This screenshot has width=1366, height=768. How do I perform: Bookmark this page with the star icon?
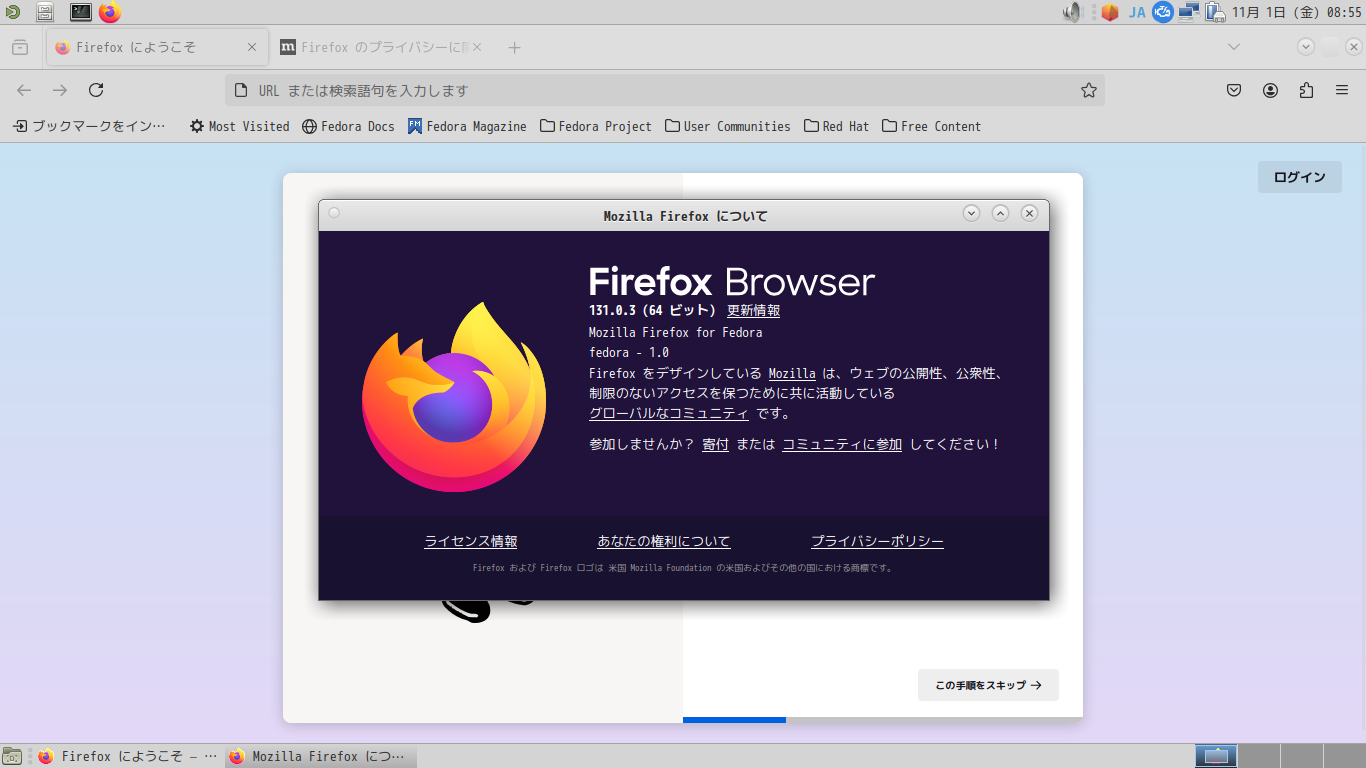1089,90
